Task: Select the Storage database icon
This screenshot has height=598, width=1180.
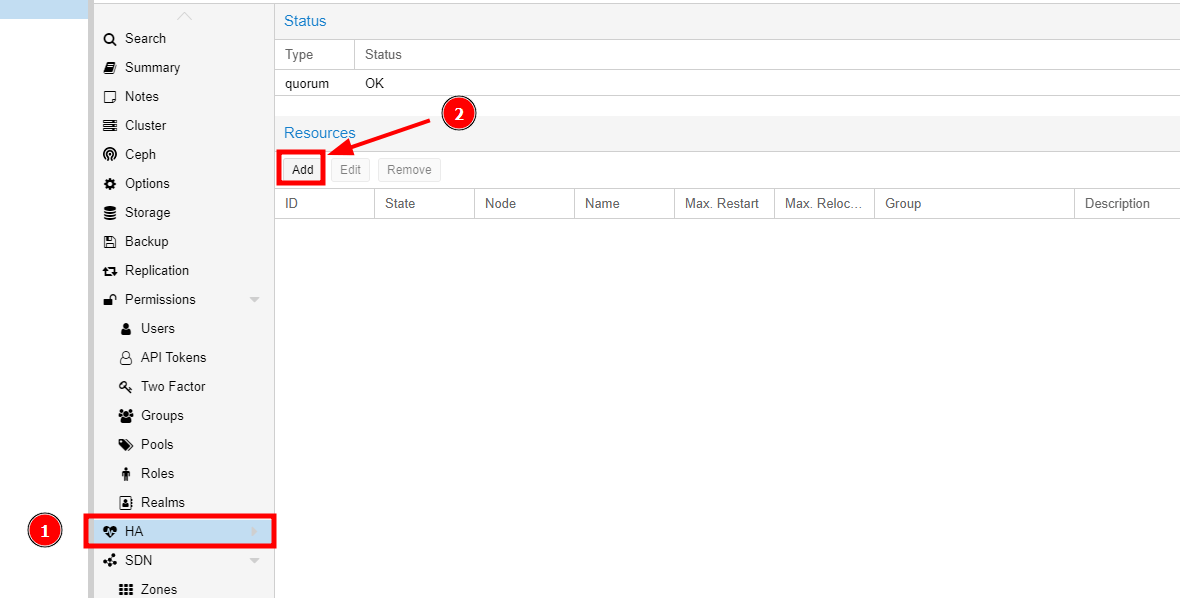Action: click(x=110, y=213)
